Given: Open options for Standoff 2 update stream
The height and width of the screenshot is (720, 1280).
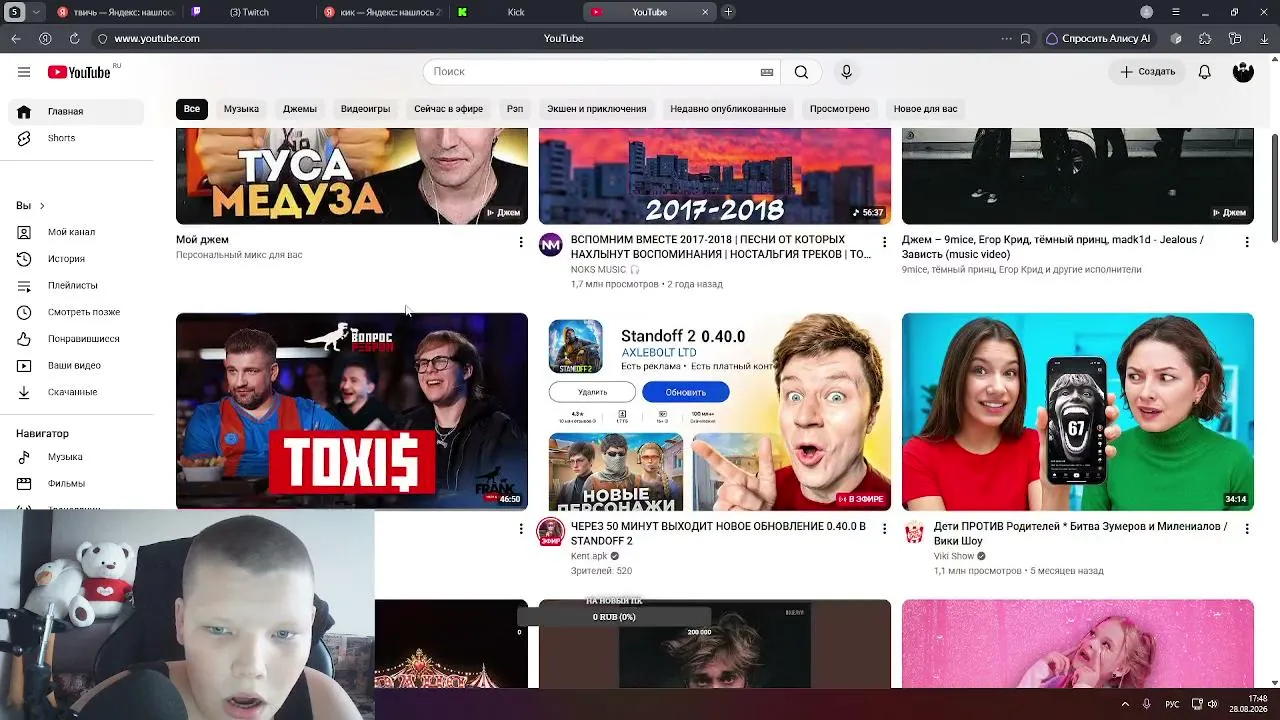Looking at the screenshot, I should [883, 529].
